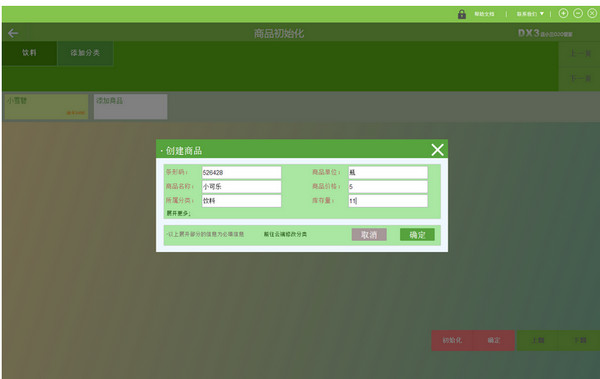
Task: Click the 条形码 barcode input field
Action: click(x=241, y=173)
